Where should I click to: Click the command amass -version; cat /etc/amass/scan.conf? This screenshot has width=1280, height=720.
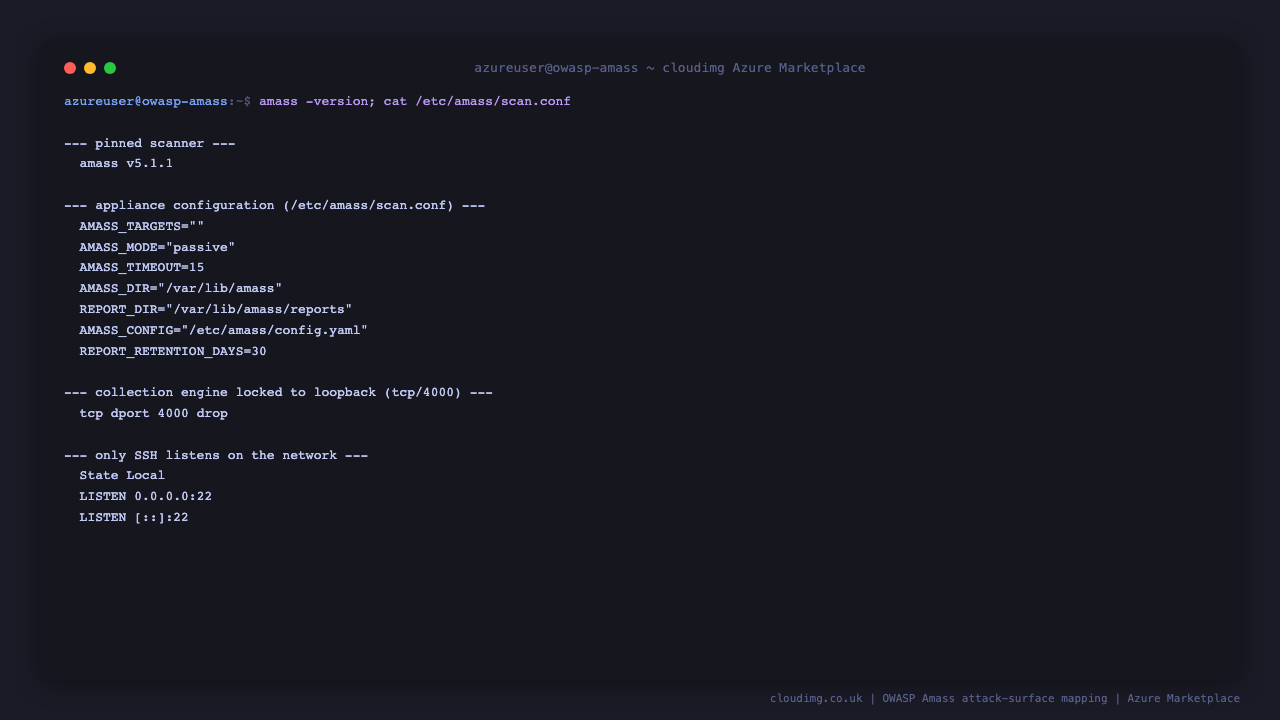(x=415, y=102)
